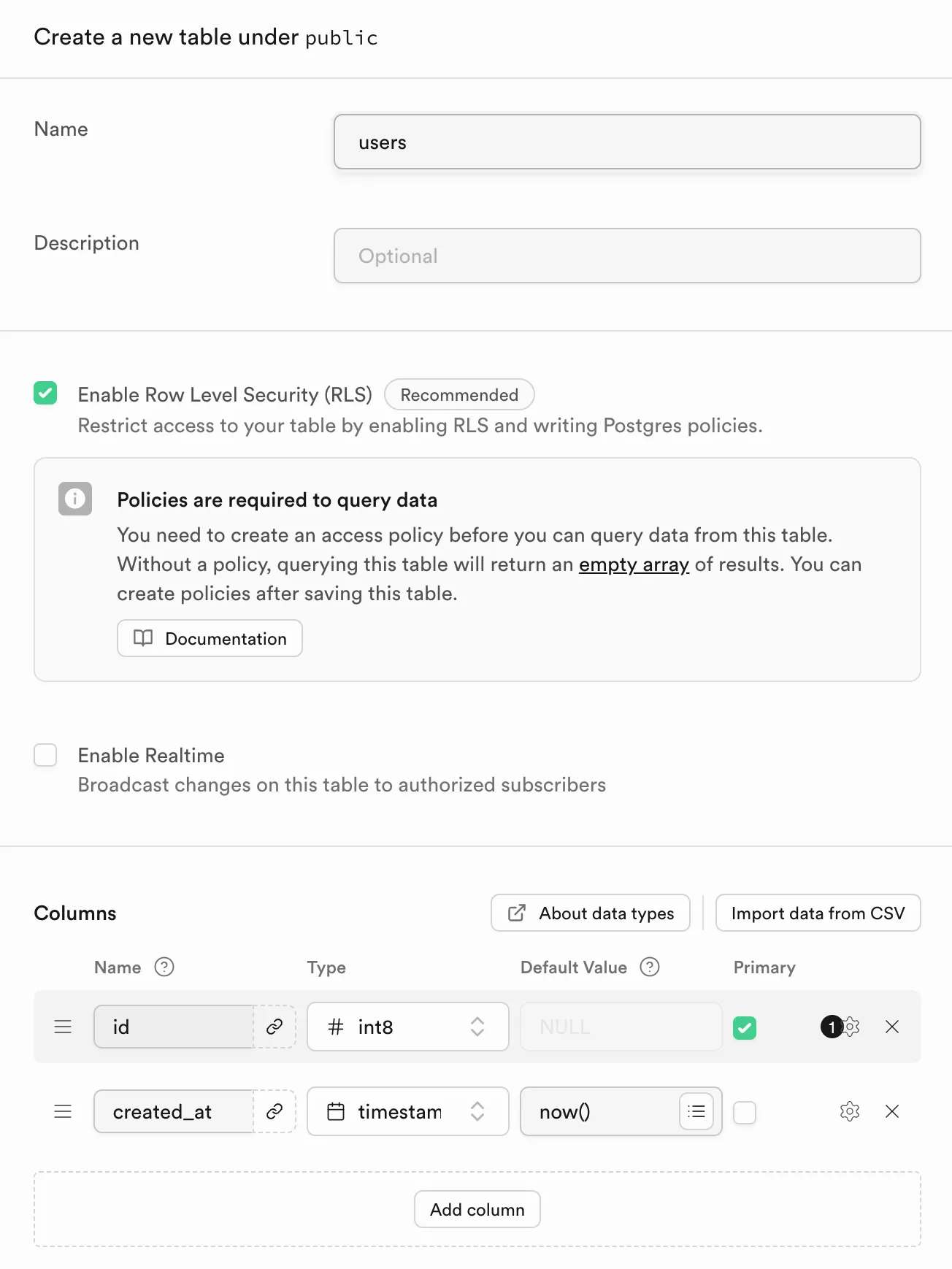This screenshot has height=1269, width=952.
Task: Click the Description input field
Action: click(x=627, y=256)
